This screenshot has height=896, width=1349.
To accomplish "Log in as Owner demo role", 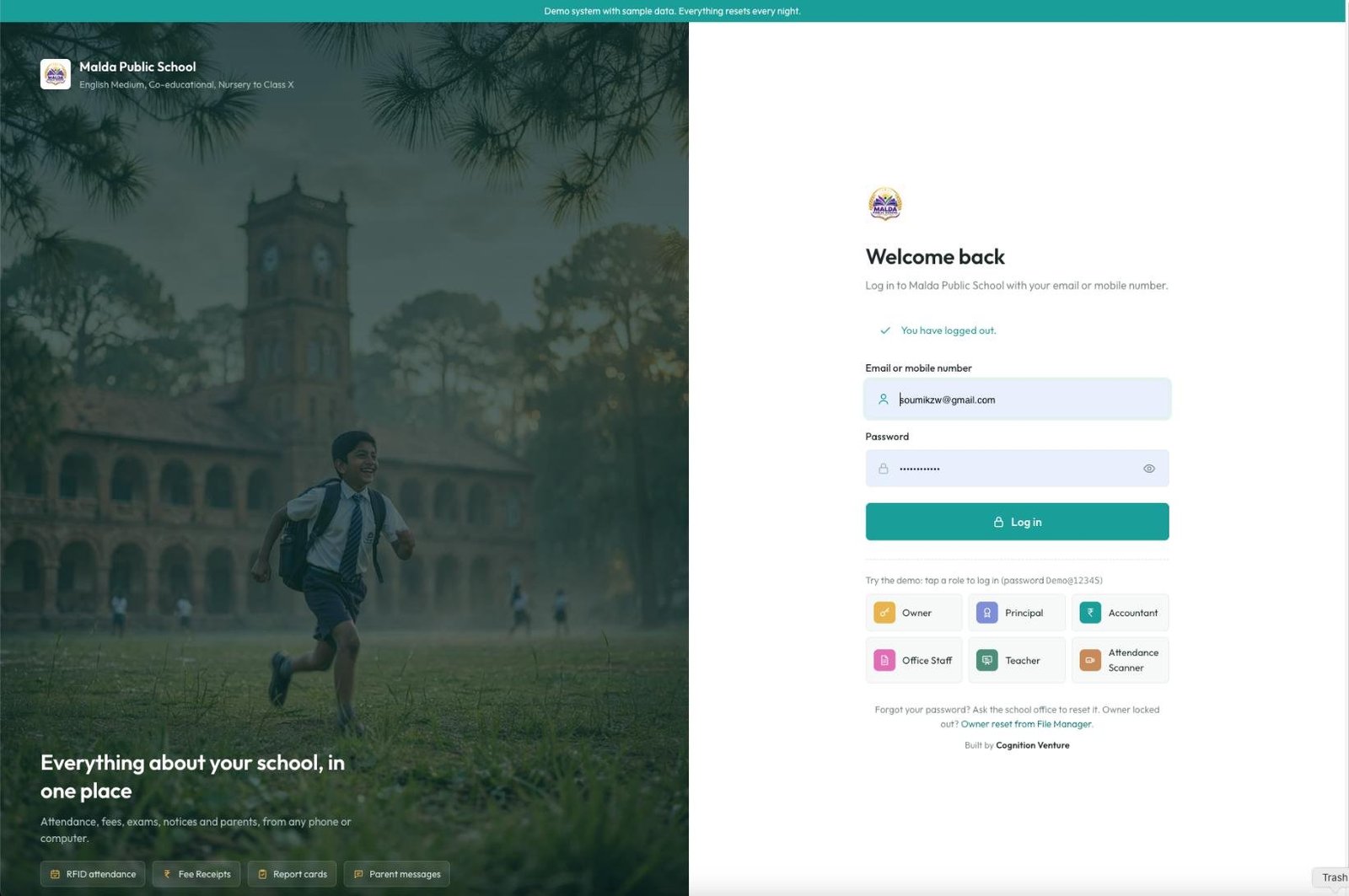I will tap(913, 613).
